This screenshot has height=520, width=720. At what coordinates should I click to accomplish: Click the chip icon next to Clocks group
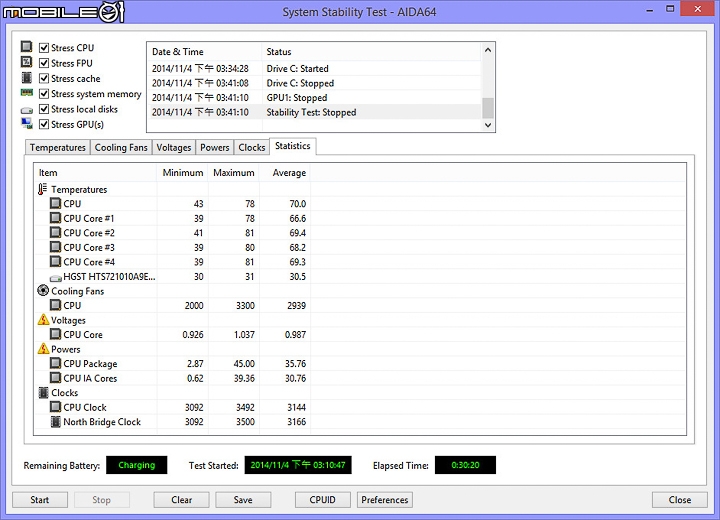[44, 392]
